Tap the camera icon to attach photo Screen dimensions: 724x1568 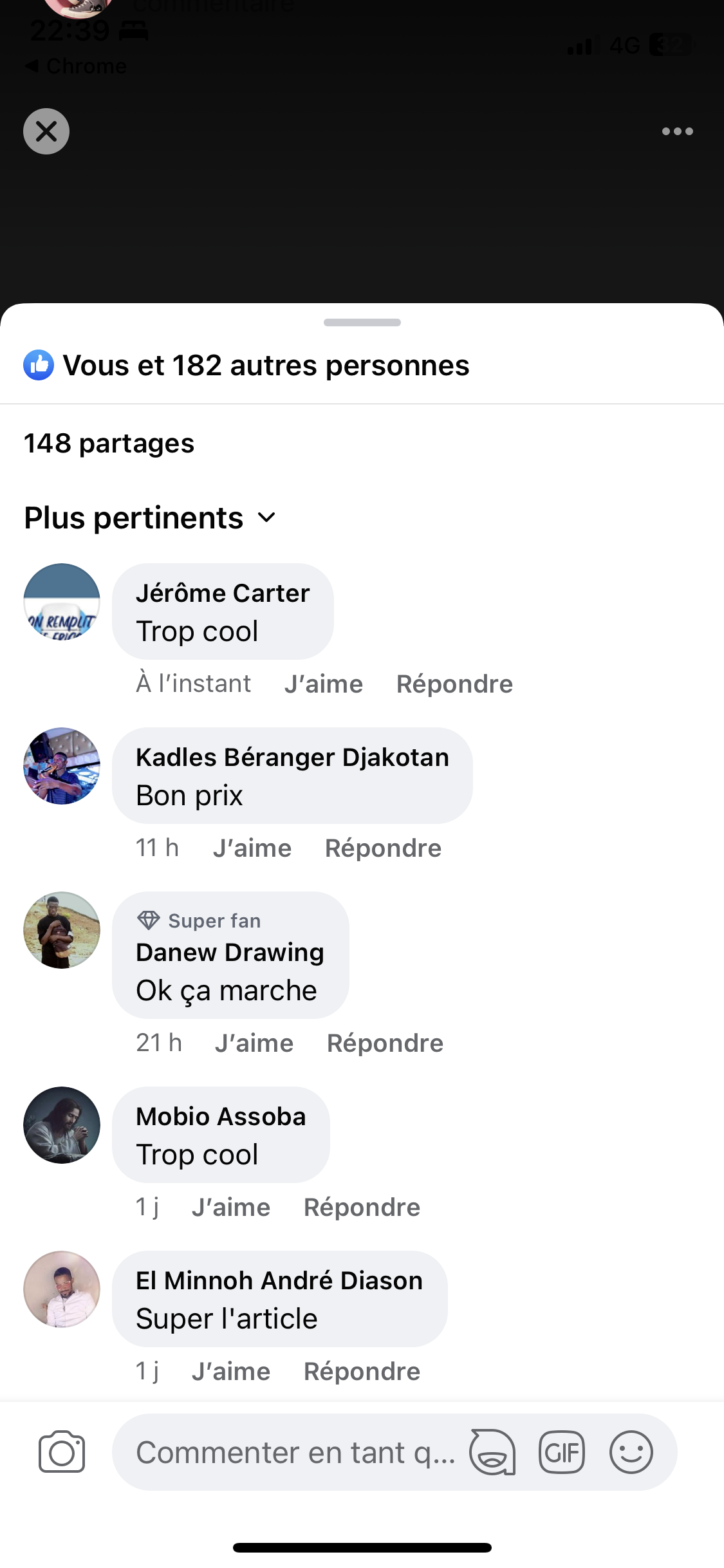[x=62, y=1452]
